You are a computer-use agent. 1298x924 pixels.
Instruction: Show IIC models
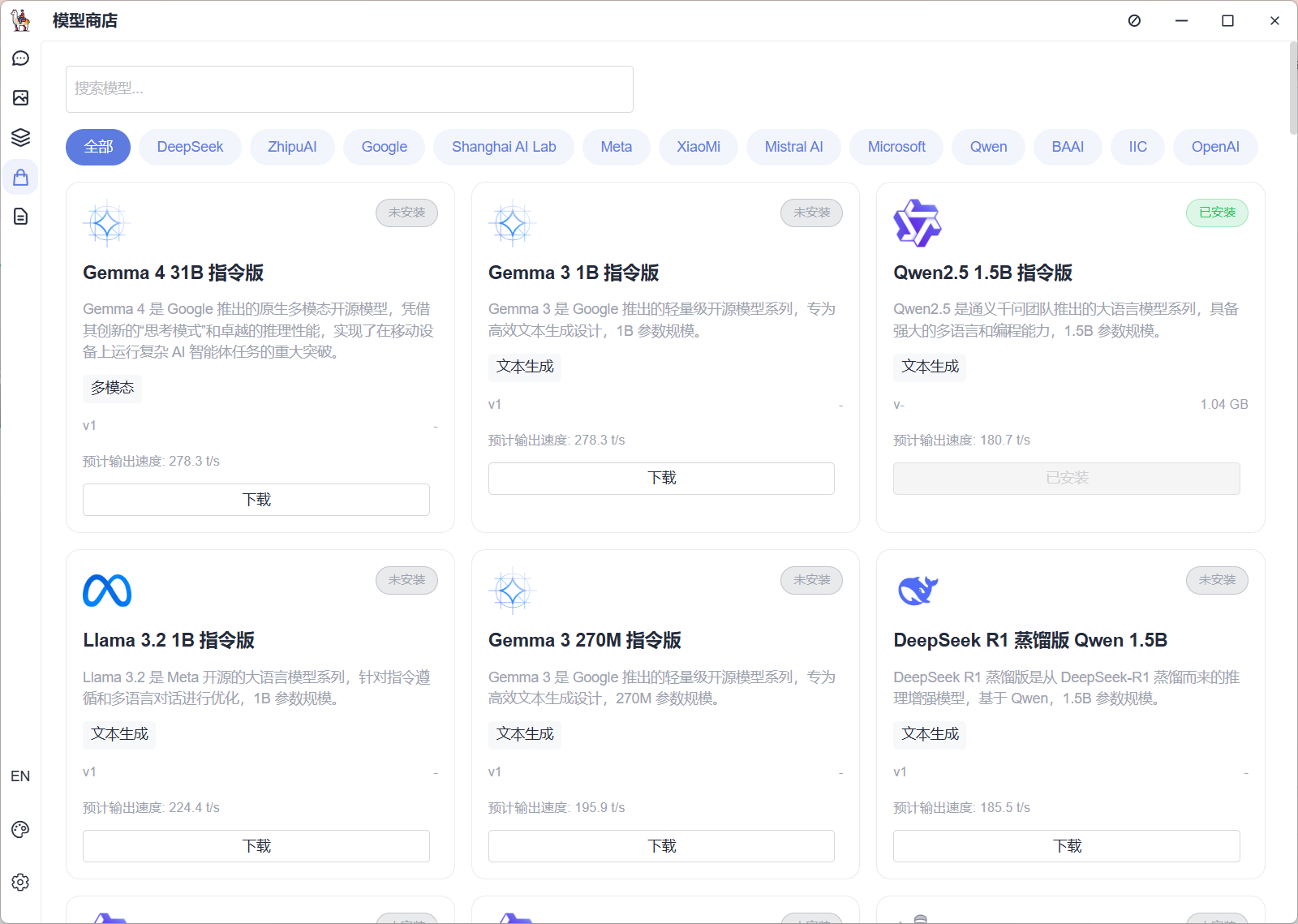[x=1138, y=147]
